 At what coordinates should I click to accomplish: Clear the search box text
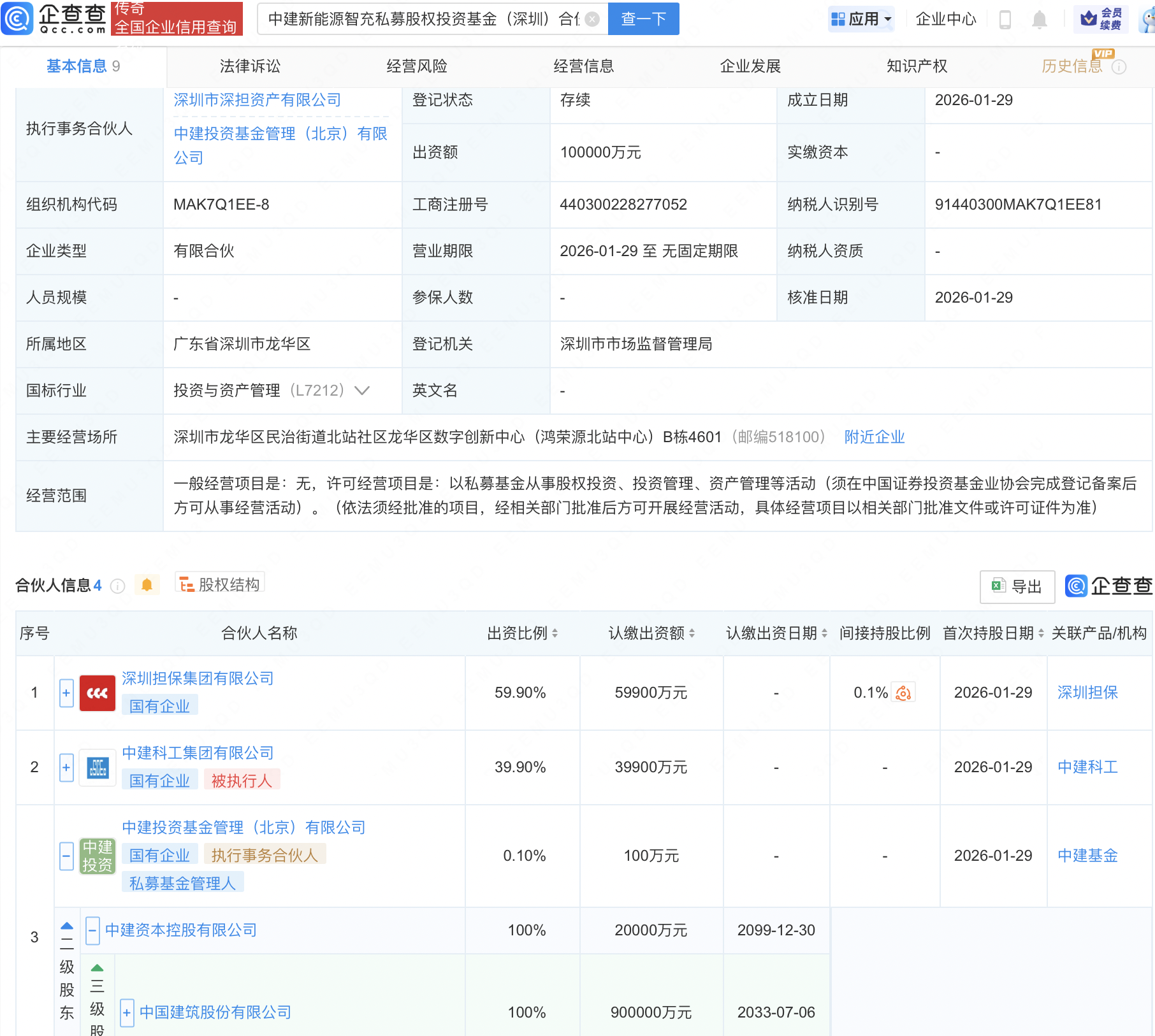pyautogui.click(x=592, y=19)
